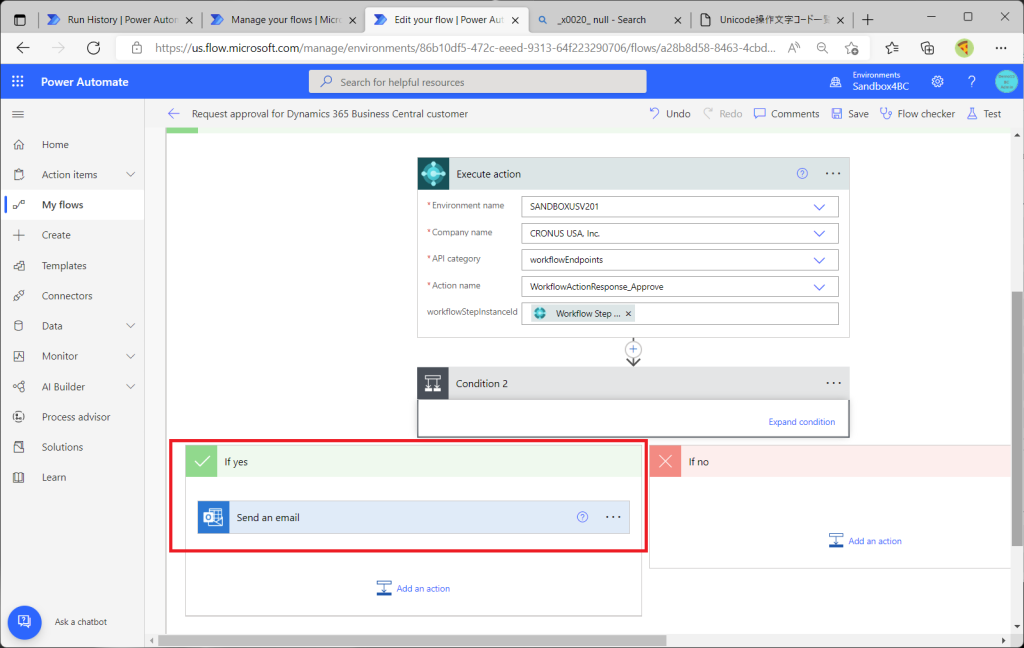
Task: Open Execute action ellipsis menu
Action: [833, 174]
